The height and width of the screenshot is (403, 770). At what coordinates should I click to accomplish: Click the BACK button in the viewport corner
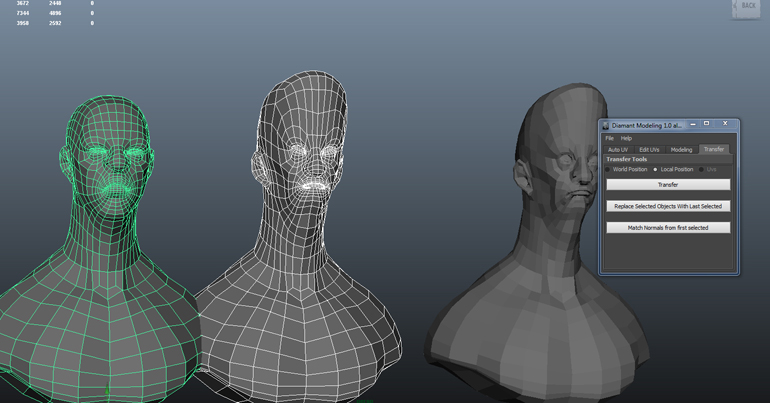click(746, 8)
